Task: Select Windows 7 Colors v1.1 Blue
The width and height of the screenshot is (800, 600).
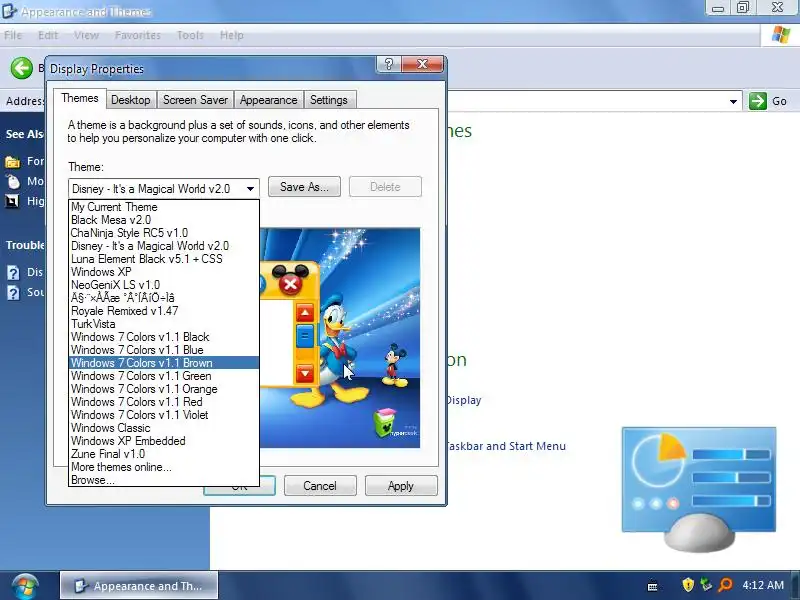Action: tap(164, 350)
